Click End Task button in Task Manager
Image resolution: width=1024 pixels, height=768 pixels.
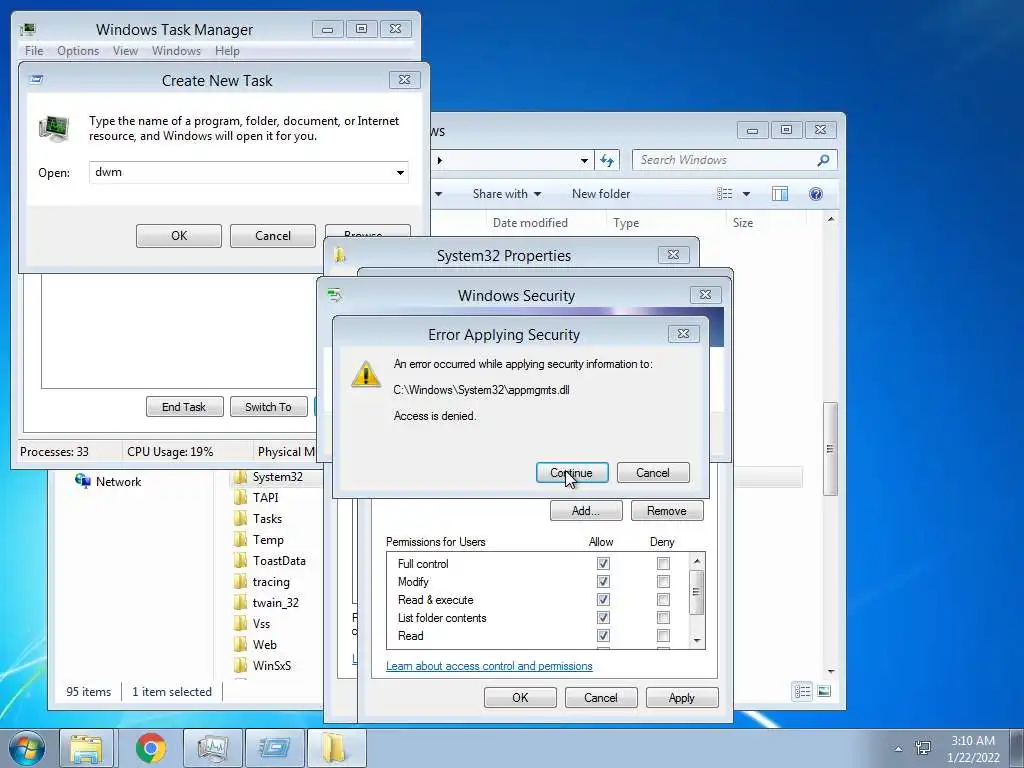pos(184,407)
